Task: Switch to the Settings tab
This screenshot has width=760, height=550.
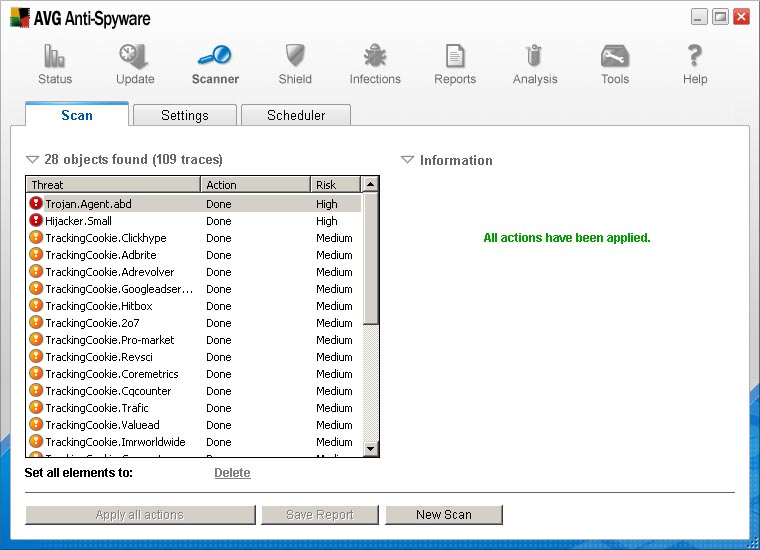Action: coord(185,115)
